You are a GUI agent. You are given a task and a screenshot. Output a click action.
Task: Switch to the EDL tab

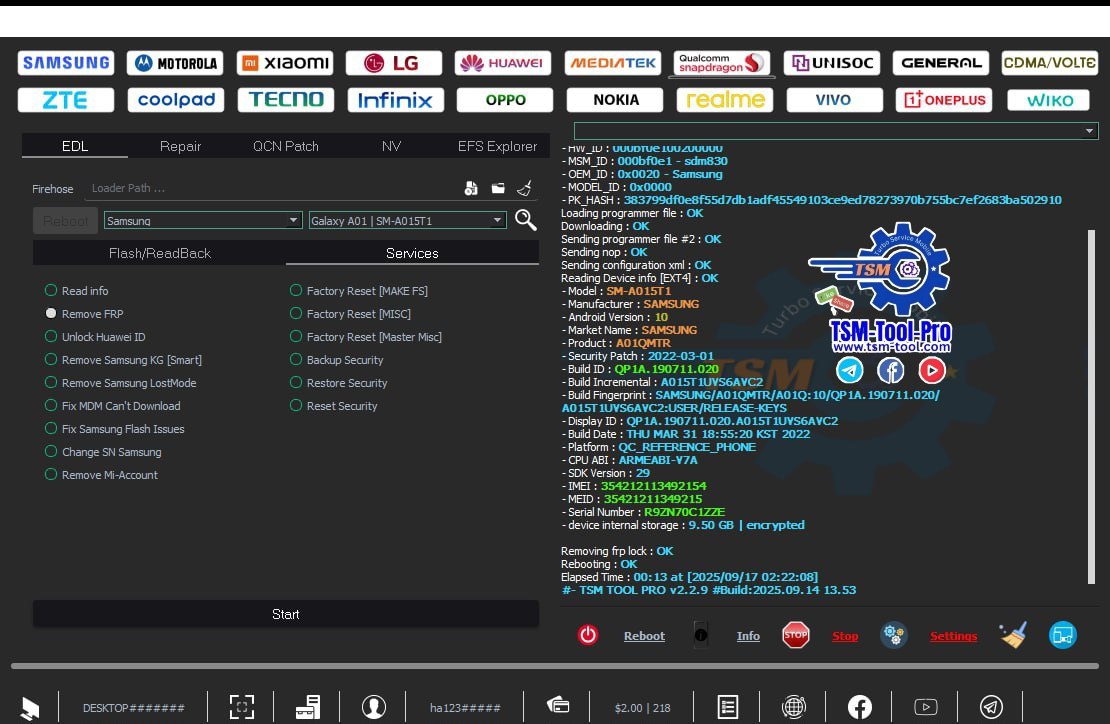coord(75,146)
